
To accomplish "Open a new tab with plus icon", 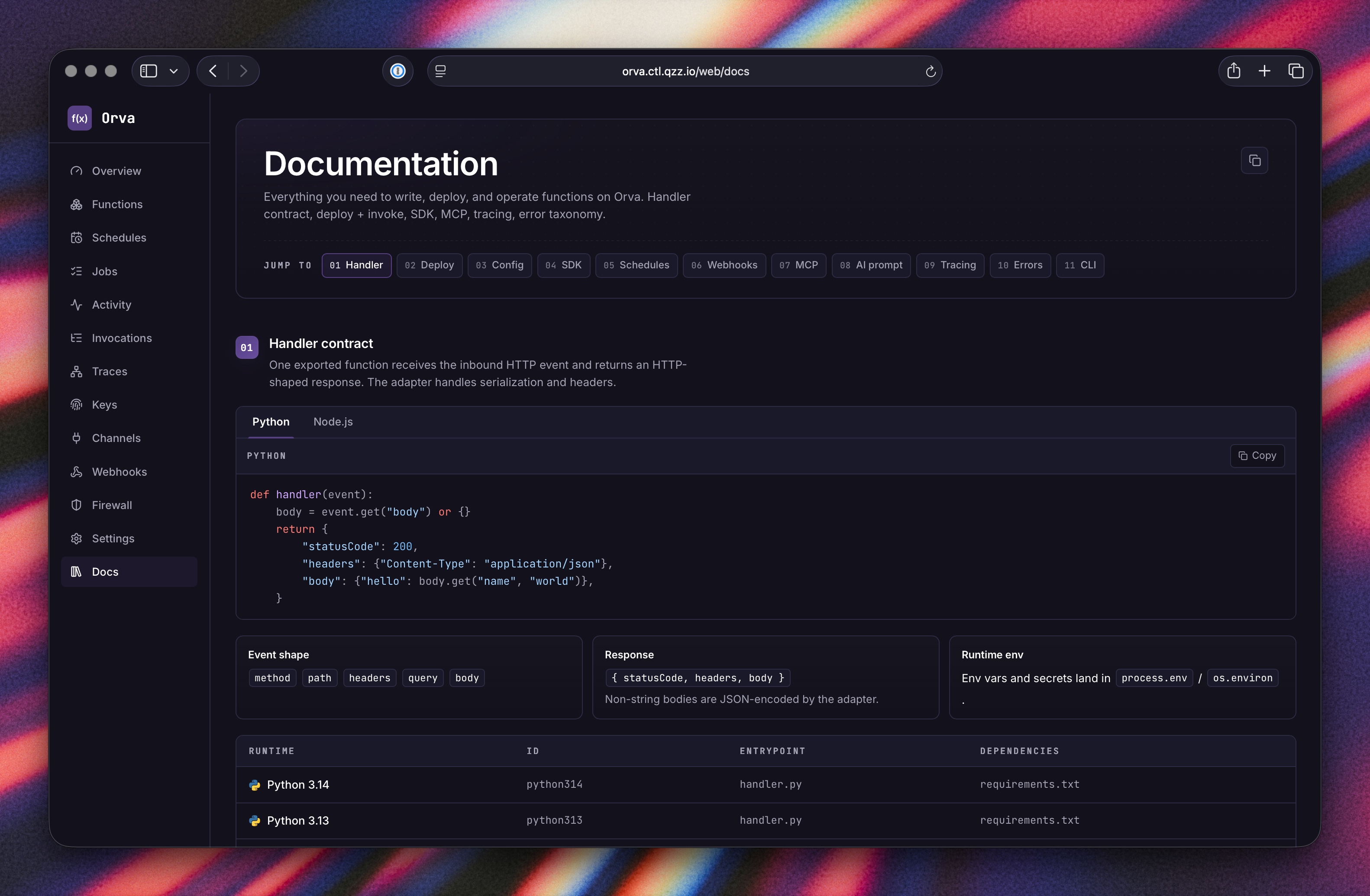I will (x=1265, y=71).
